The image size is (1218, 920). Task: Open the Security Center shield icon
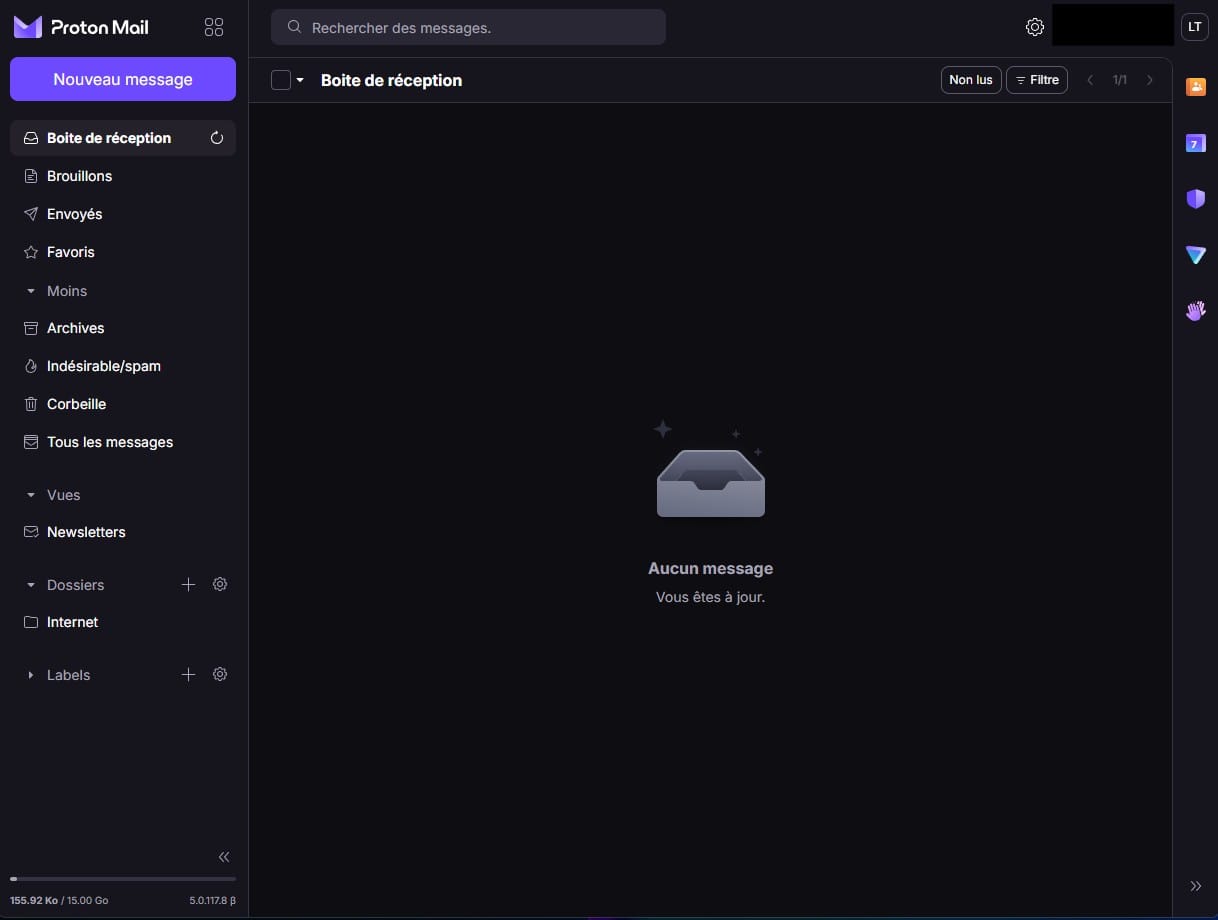tap(1196, 199)
